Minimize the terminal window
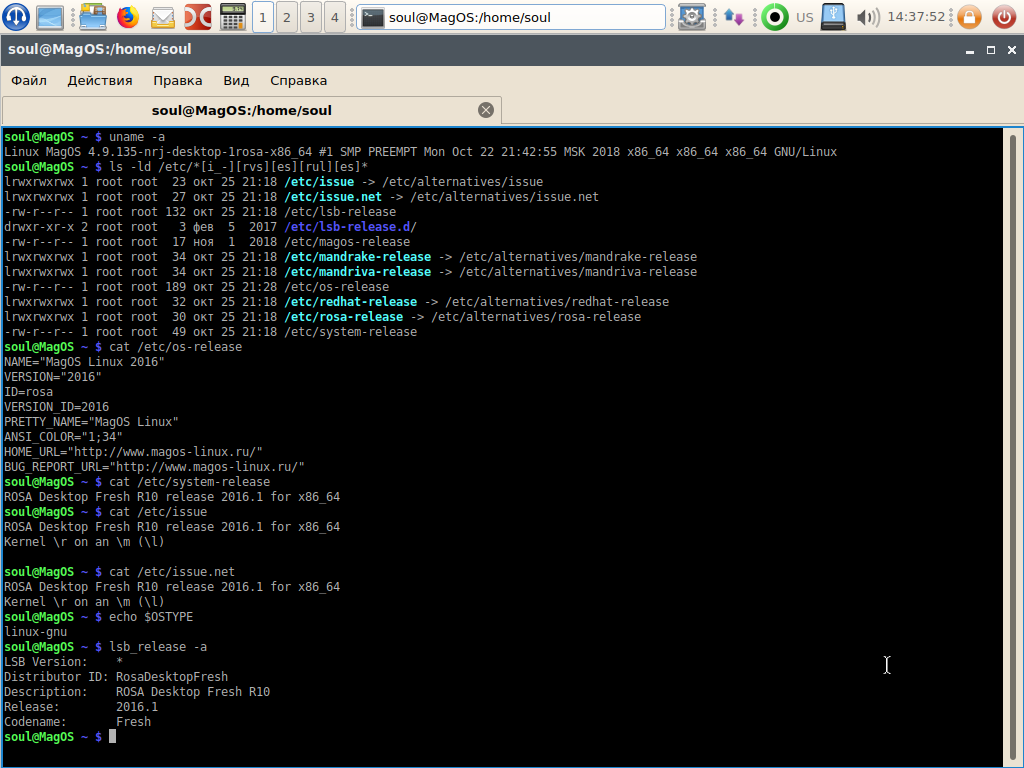The height and width of the screenshot is (768, 1024). 970,50
